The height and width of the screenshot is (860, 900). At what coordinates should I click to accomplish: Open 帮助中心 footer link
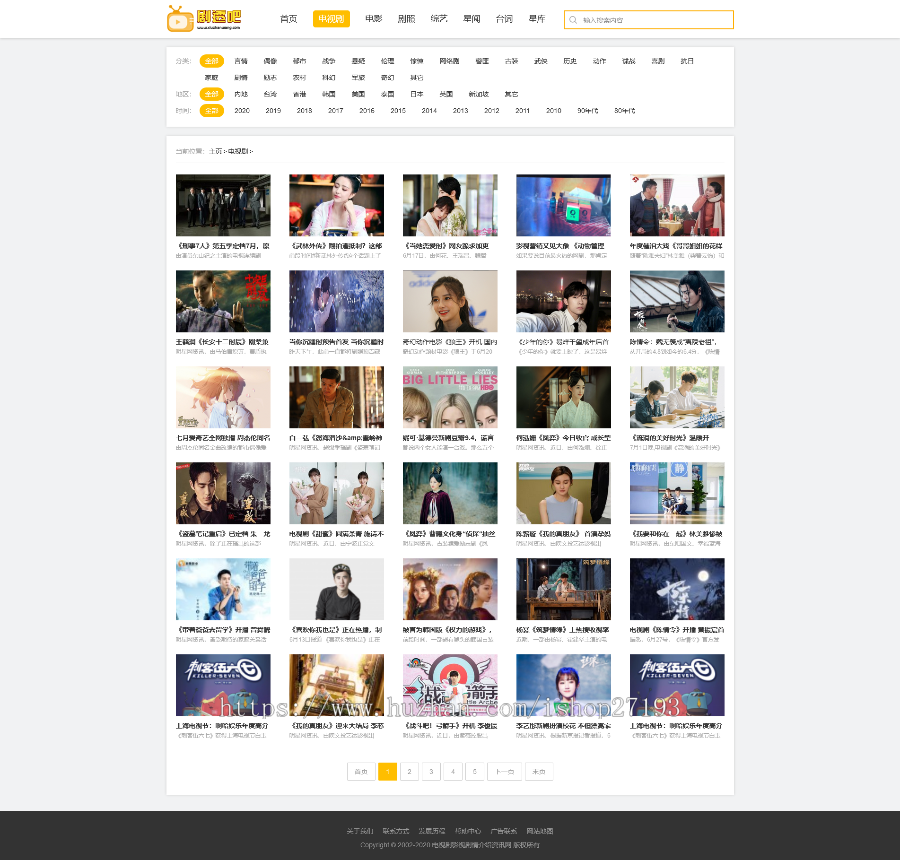(x=468, y=831)
